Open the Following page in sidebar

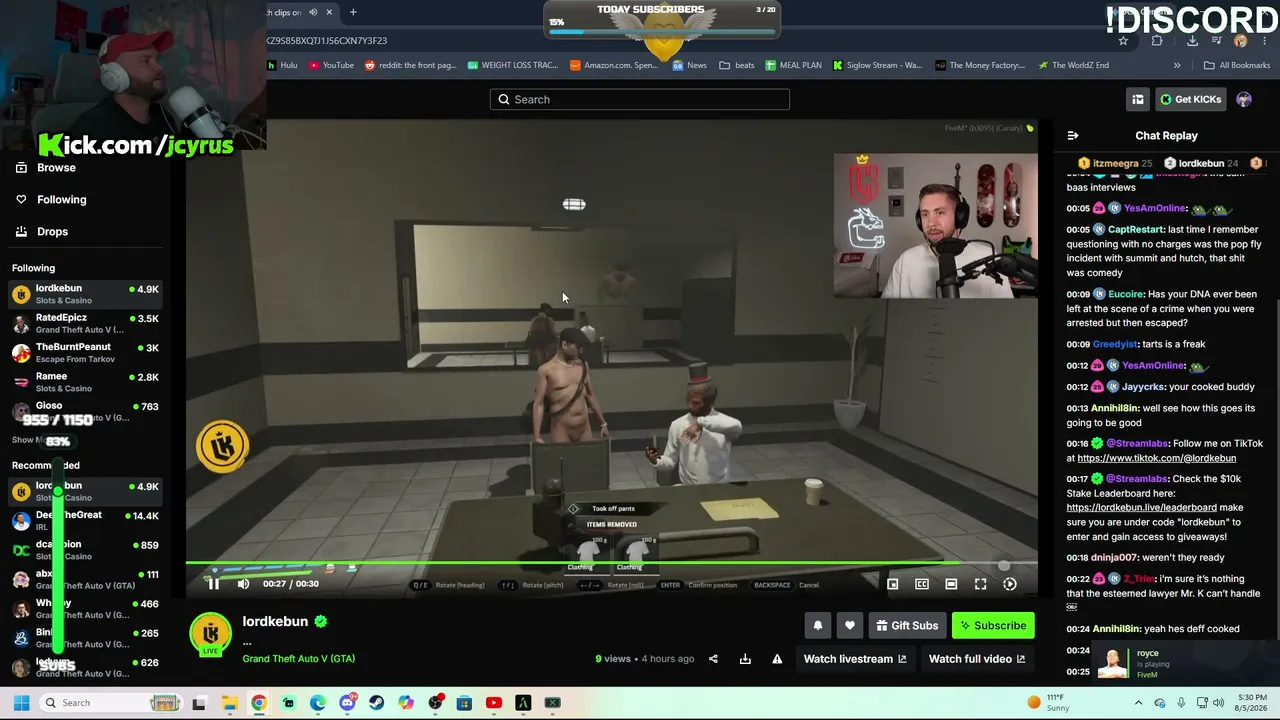52,200
